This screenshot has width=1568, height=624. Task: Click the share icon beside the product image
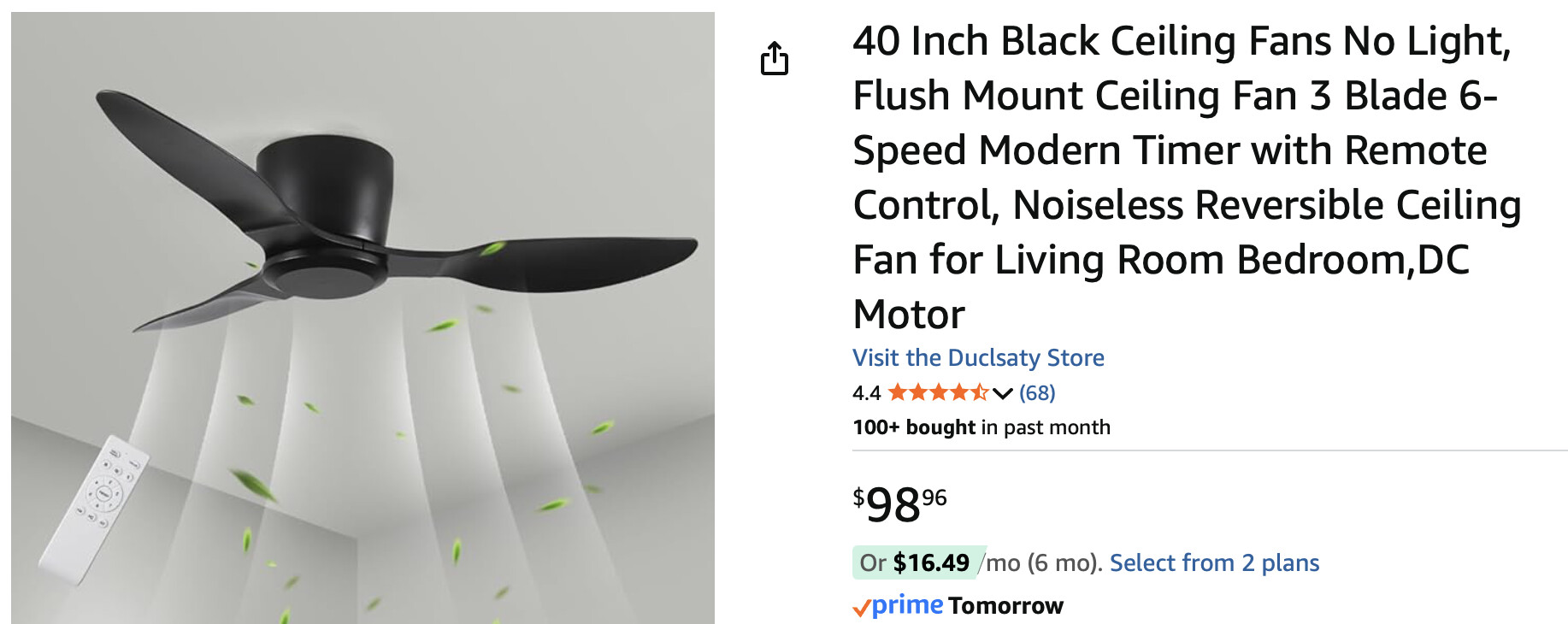tap(775, 59)
